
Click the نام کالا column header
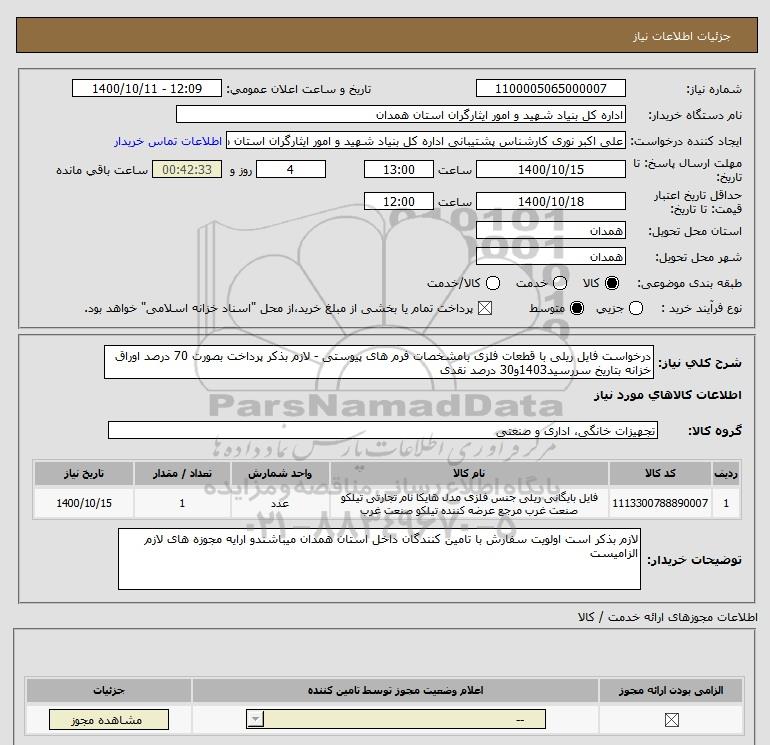pyautogui.click(x=469, y=473)
